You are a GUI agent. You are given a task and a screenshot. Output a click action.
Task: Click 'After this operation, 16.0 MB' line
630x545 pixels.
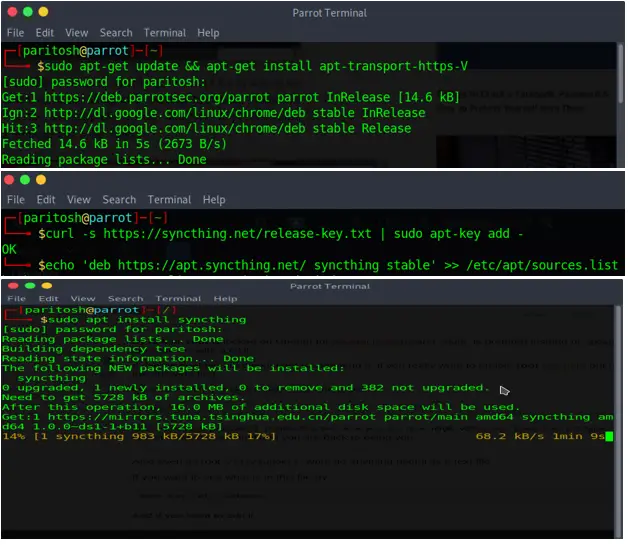[x=261, y=407]
